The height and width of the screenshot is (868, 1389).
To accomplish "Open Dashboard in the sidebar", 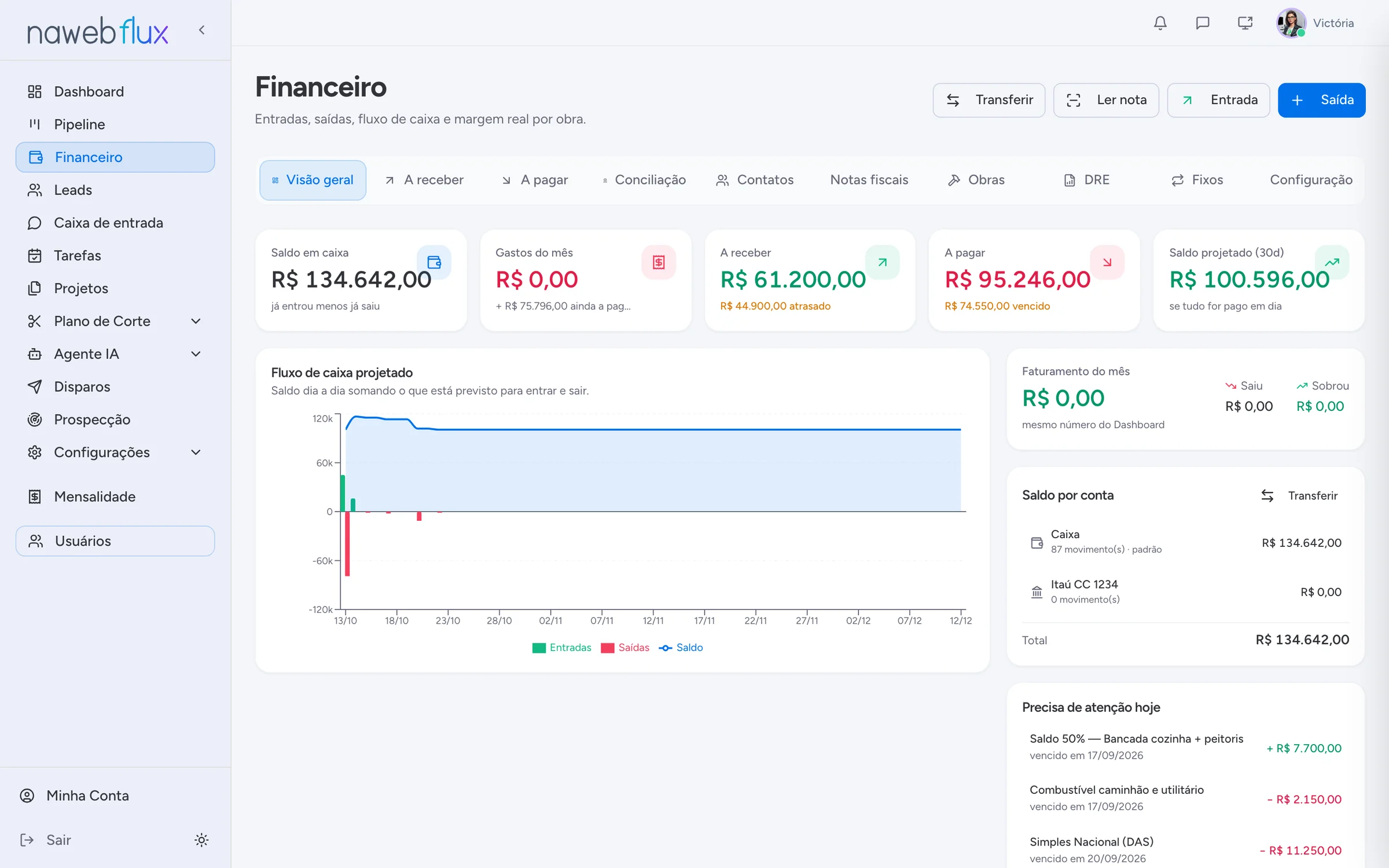I will 115,91.
